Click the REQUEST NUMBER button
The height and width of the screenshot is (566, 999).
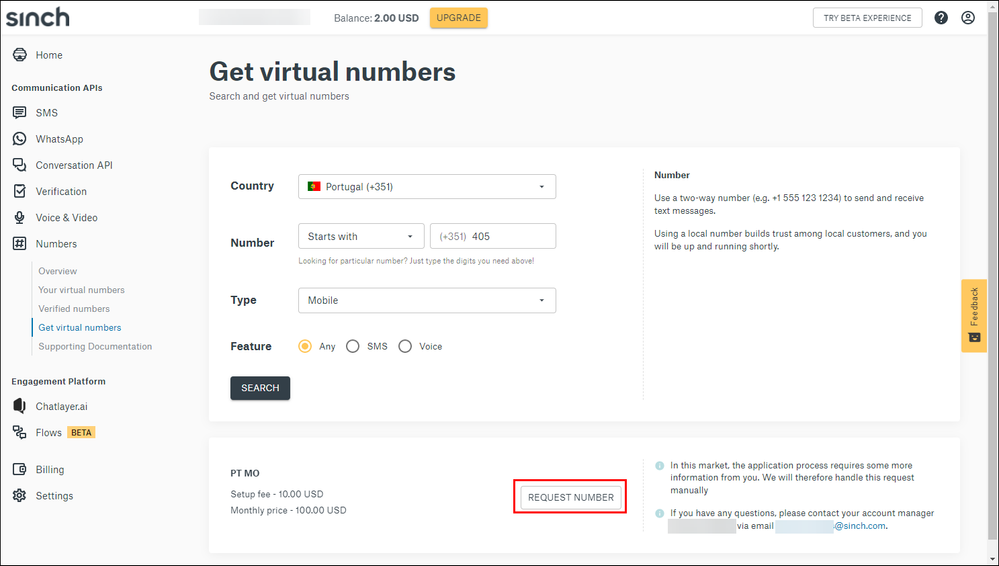[571, 497]
